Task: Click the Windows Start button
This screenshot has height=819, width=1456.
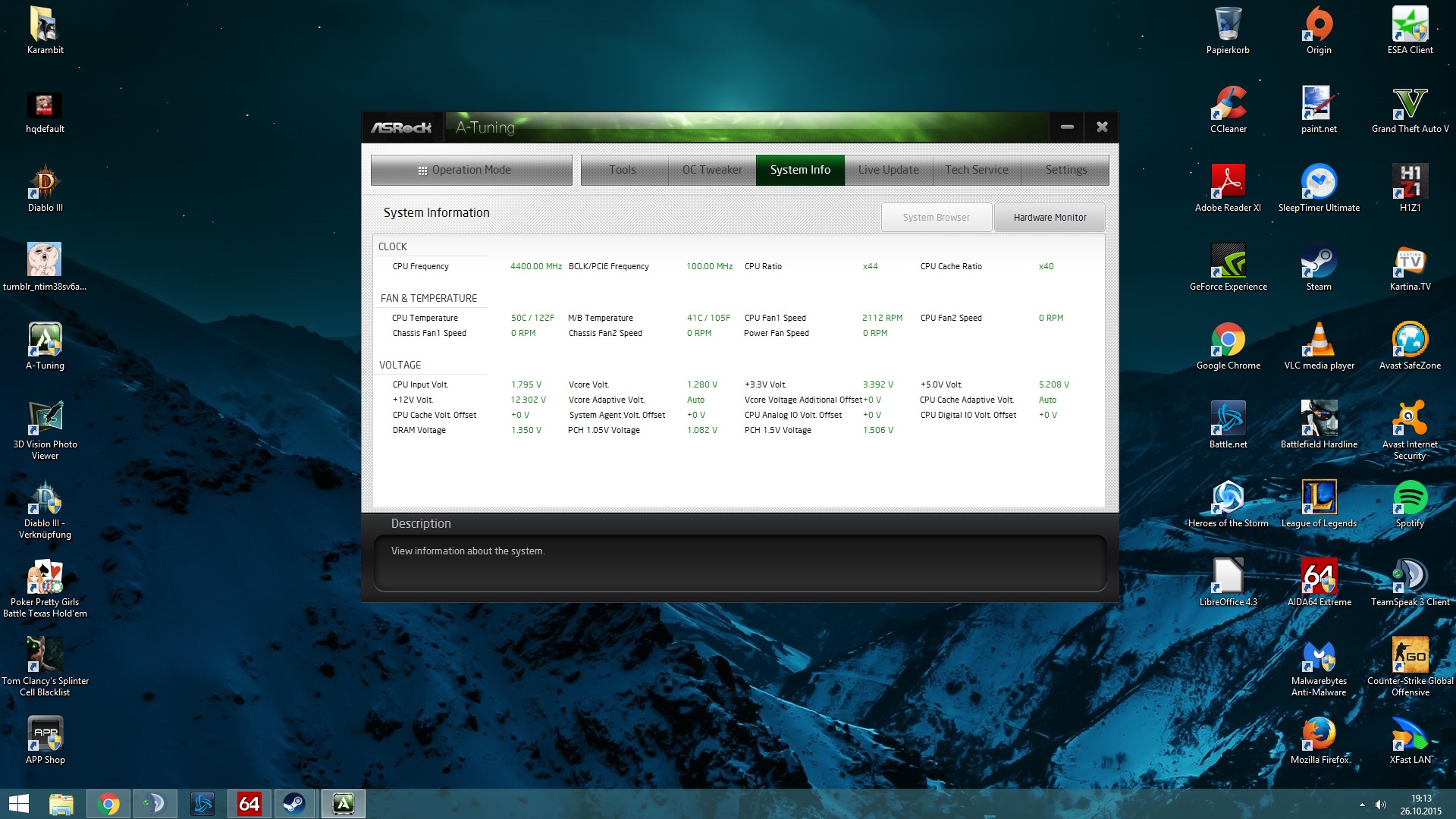Action: coord(18,804)
